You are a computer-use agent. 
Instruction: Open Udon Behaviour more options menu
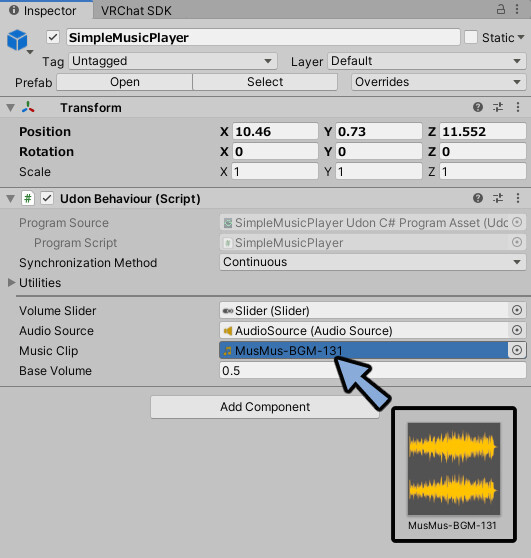(517, 198)
